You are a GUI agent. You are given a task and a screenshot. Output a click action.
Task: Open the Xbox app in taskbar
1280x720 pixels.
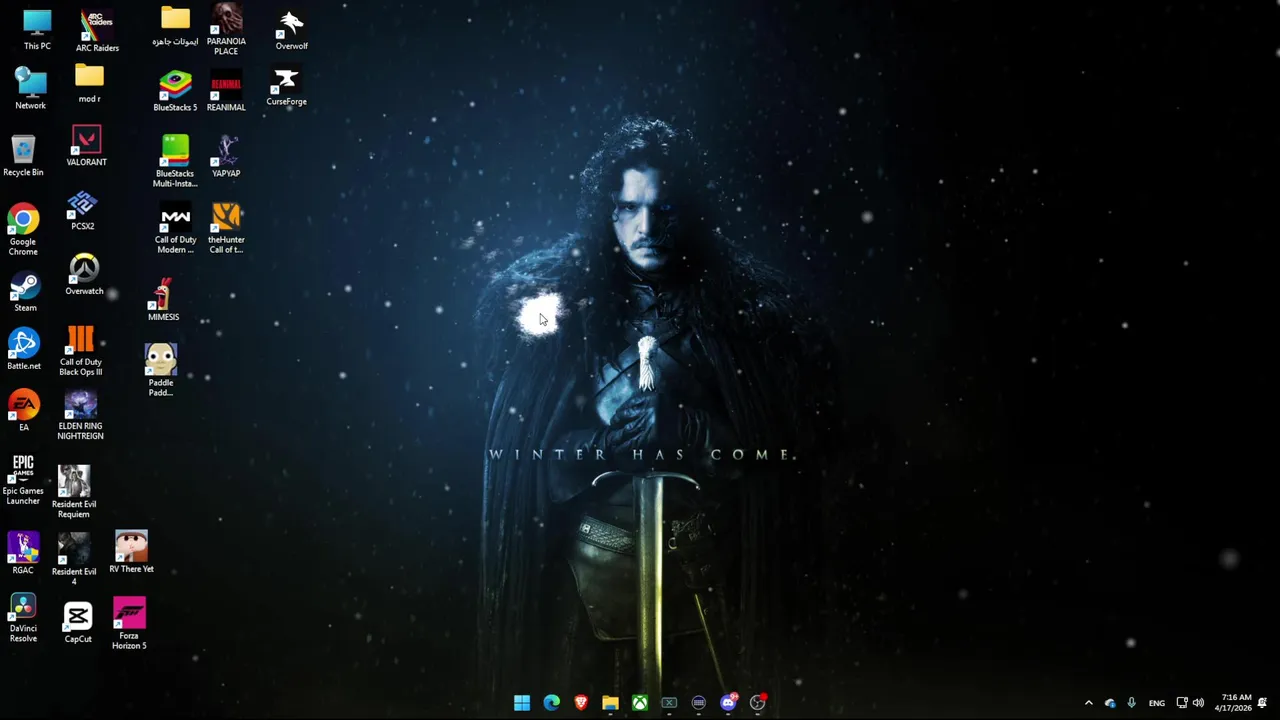(640, 703)
